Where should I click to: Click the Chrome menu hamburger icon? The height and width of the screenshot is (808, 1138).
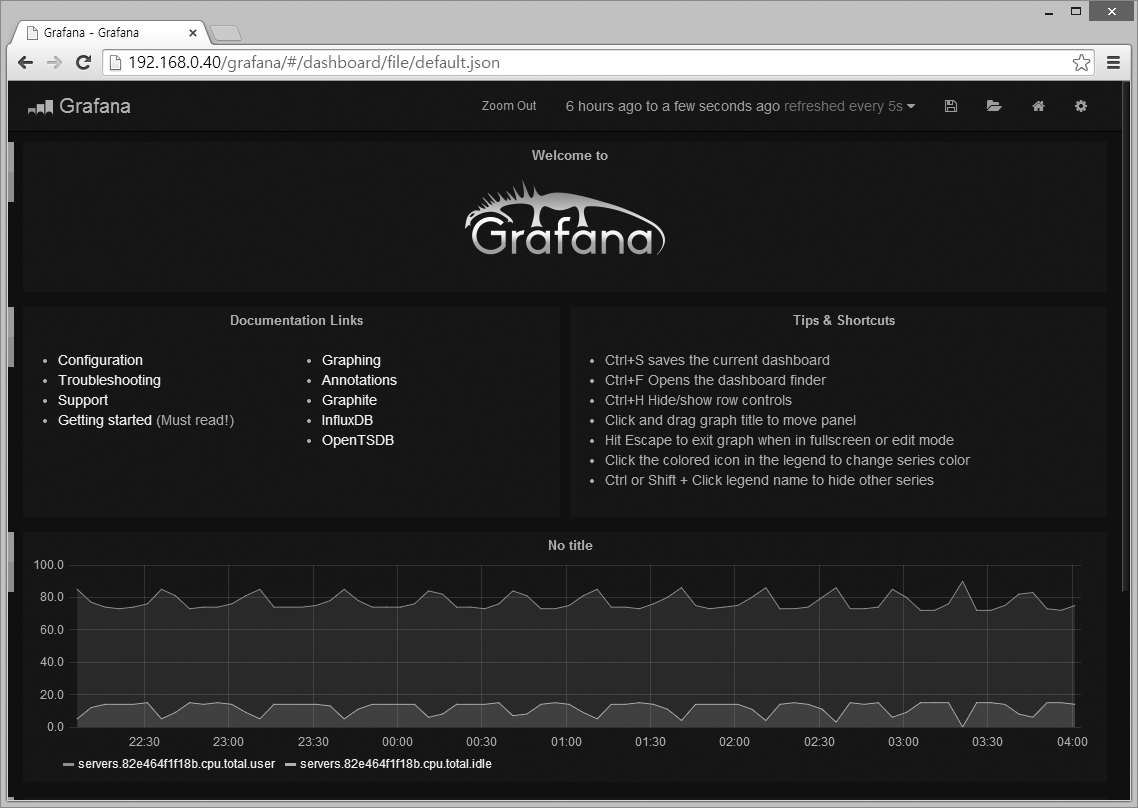(x=1113, y=63)
